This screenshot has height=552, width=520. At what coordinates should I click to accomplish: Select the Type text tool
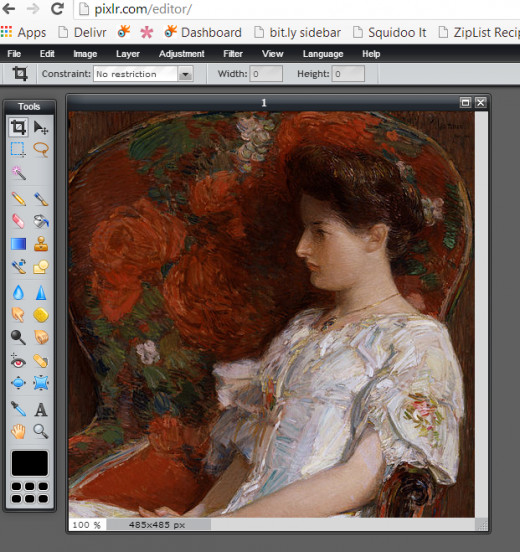click(41, 409)
